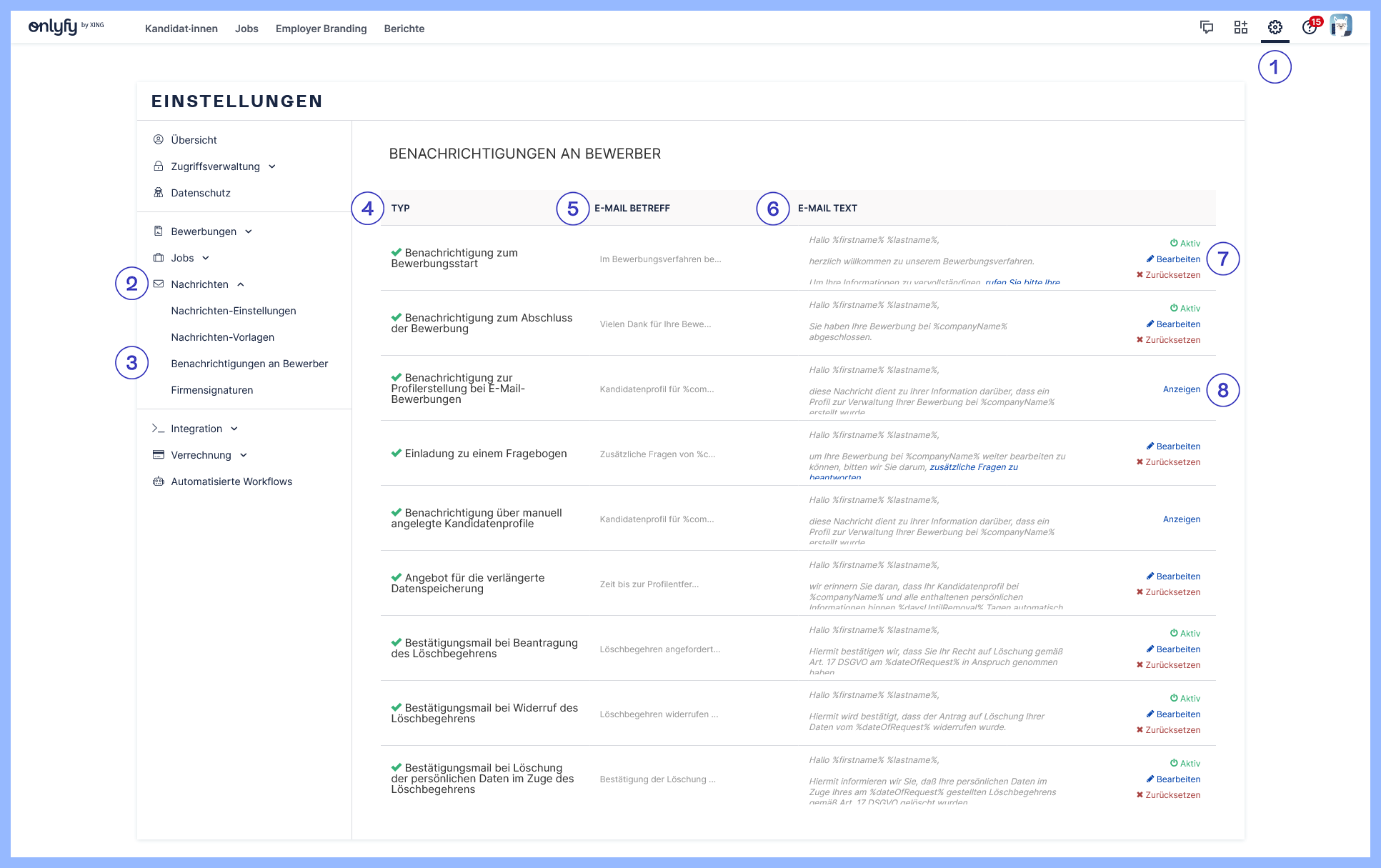Collapse the Nachrichten sidebar section
This screenshot has height=868, width=1381.
click(241, 284)
